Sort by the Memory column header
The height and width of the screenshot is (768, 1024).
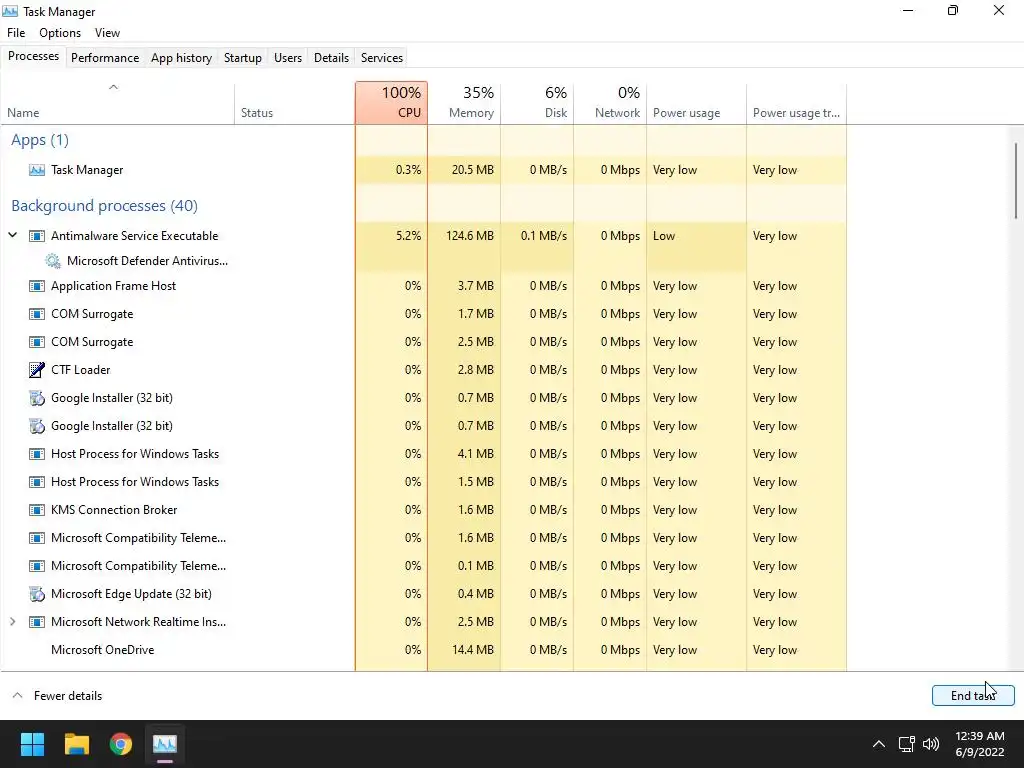point(464,103)
